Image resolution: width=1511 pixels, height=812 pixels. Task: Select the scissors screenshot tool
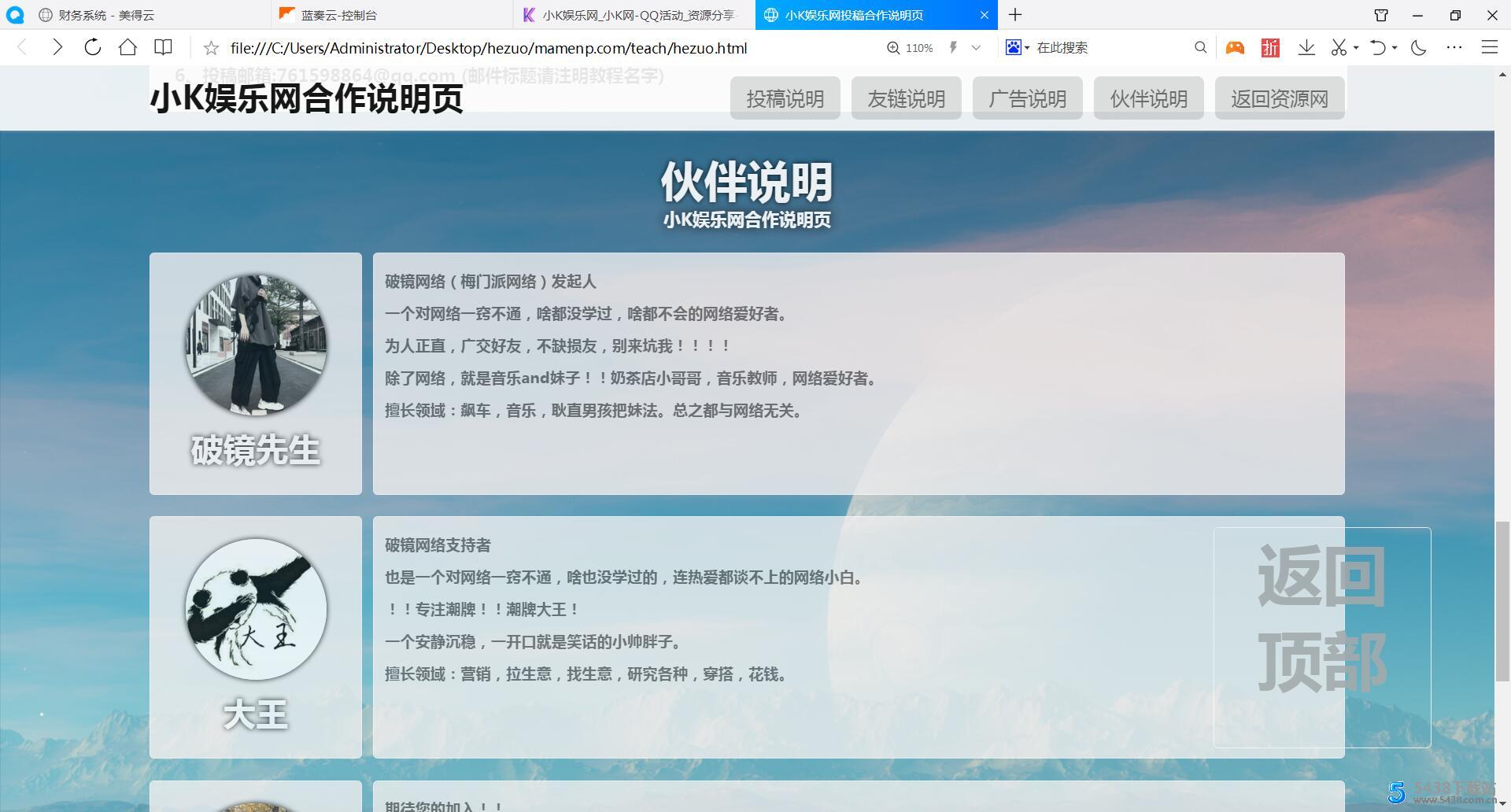tap(1338, 47)
